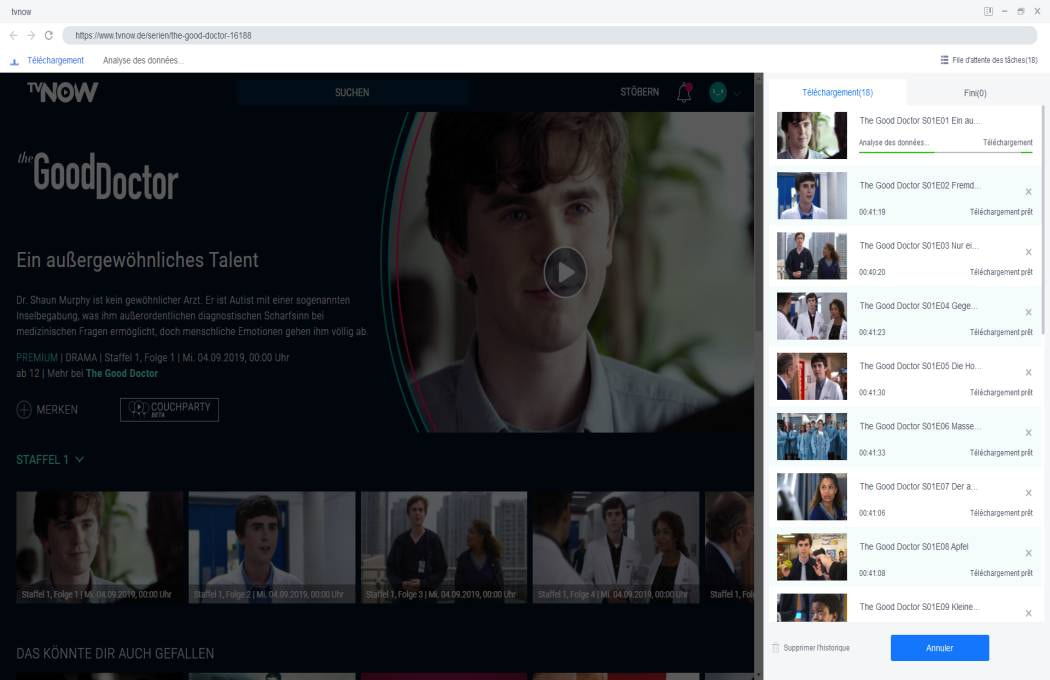Switch to the Fini(0) tab

(x=975, y=93)
